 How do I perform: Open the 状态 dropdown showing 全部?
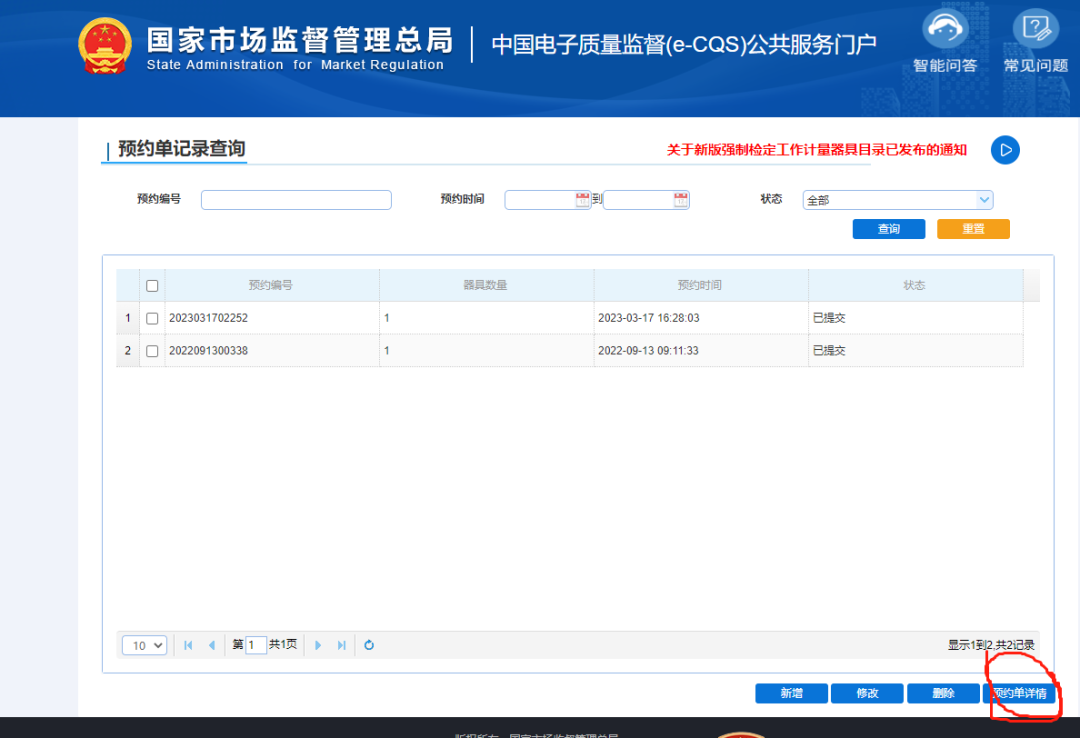897,199
